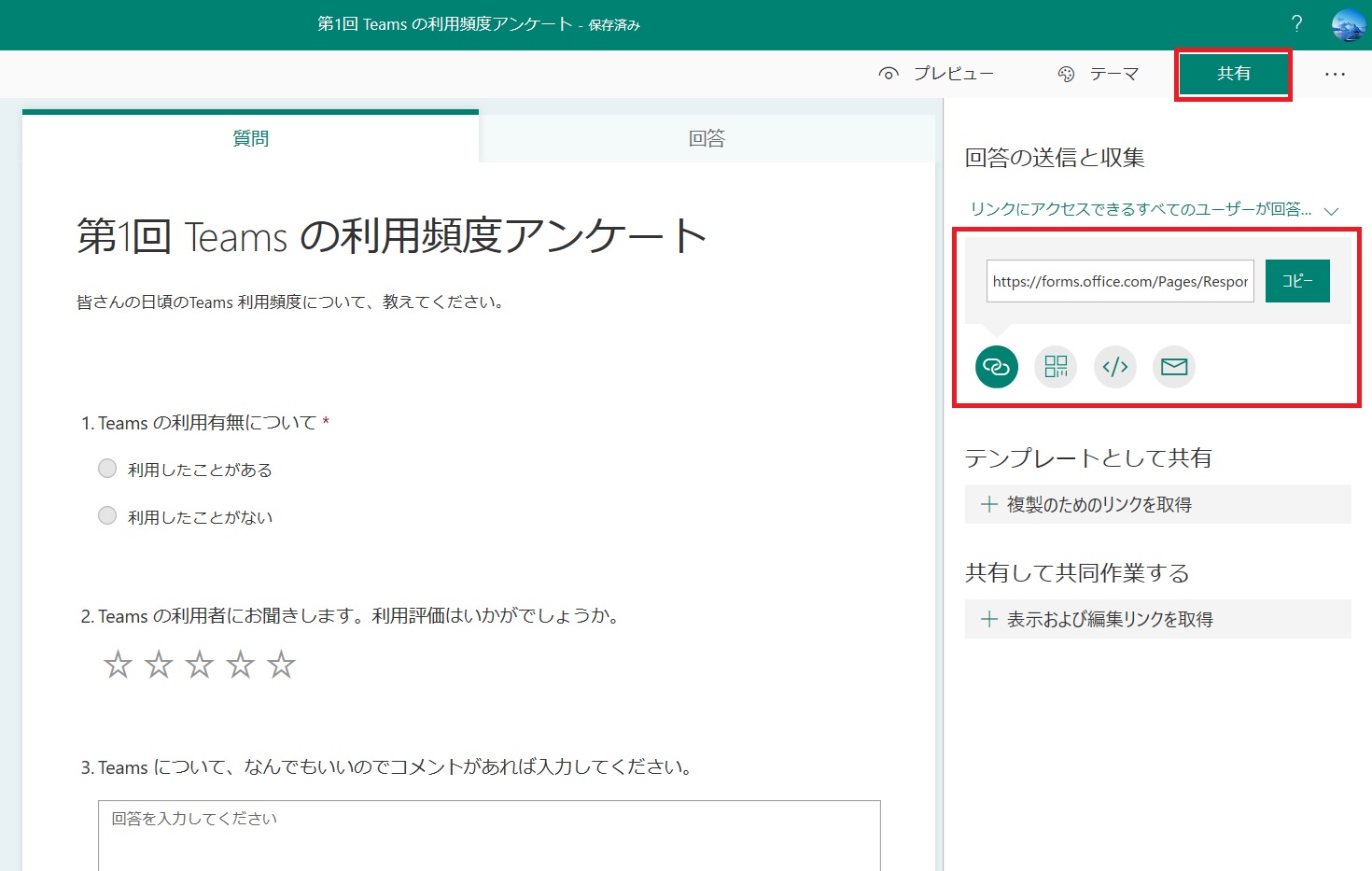Select the link share icon
The width and height of the screenshot is (1372, 871).
point(997,367)
